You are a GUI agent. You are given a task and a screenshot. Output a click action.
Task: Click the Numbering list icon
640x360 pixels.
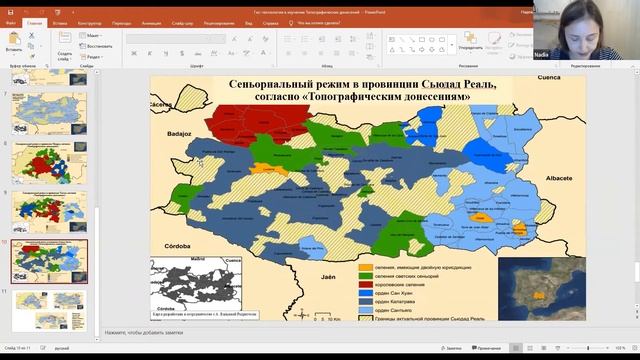pyautogui.click(x=304, y=39)
